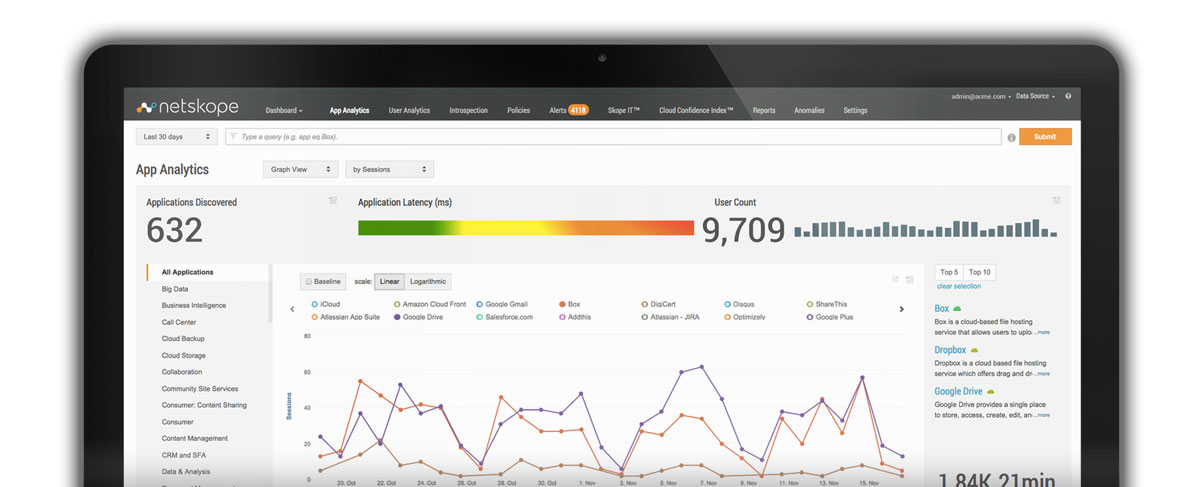Toggle Disqus series in legend
Screen dimensions: 1200x487
coord(739,304)
